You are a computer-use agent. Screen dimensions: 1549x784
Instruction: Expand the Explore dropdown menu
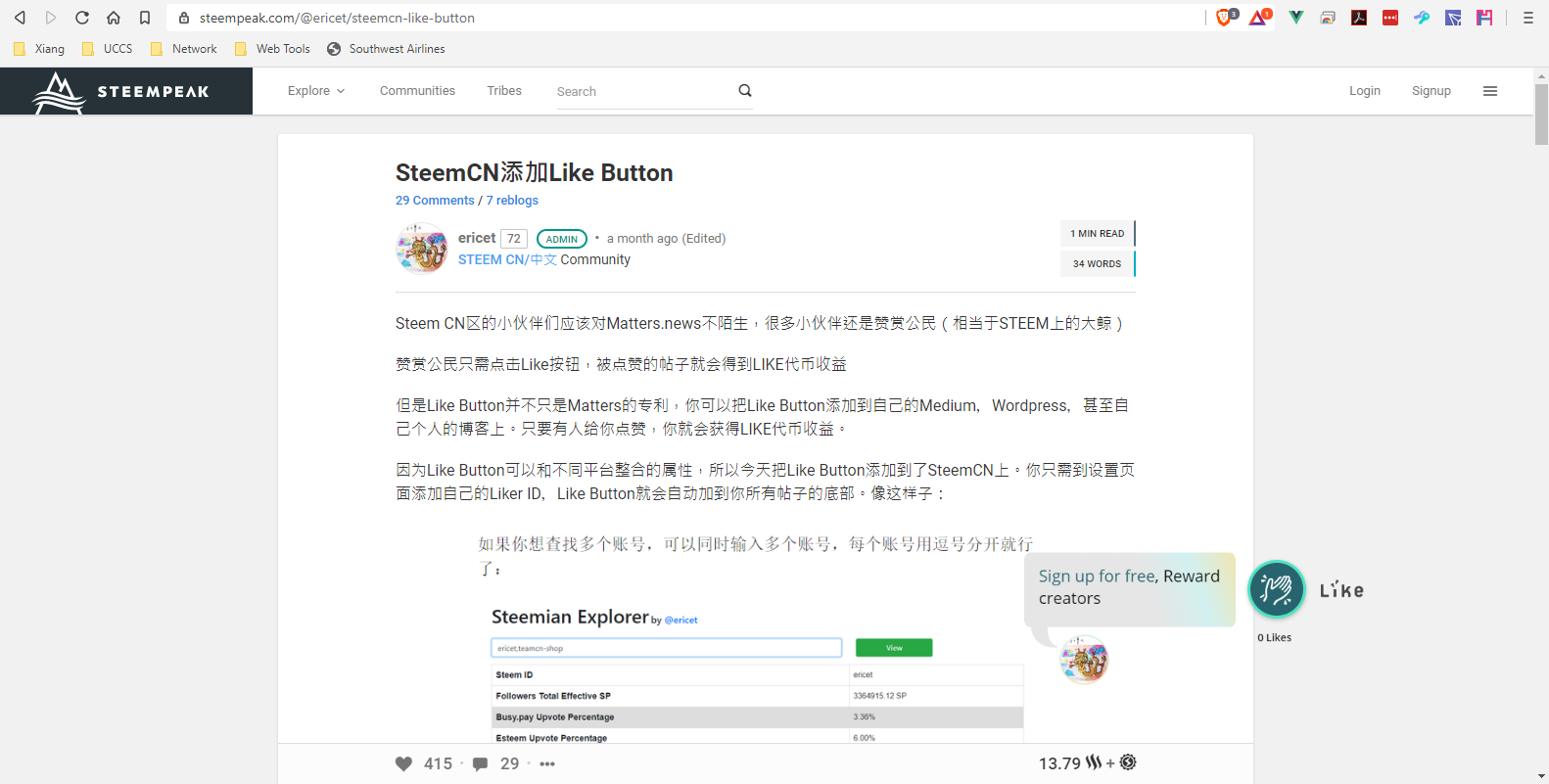point(316,91)
